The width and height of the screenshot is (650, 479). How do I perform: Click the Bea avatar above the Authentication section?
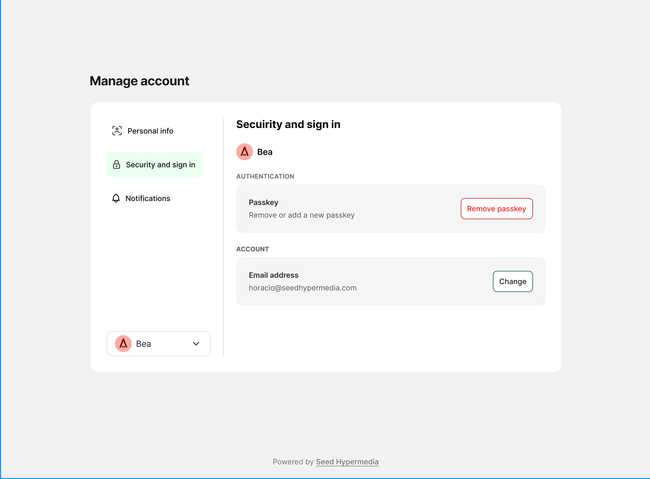click(244, 152)
